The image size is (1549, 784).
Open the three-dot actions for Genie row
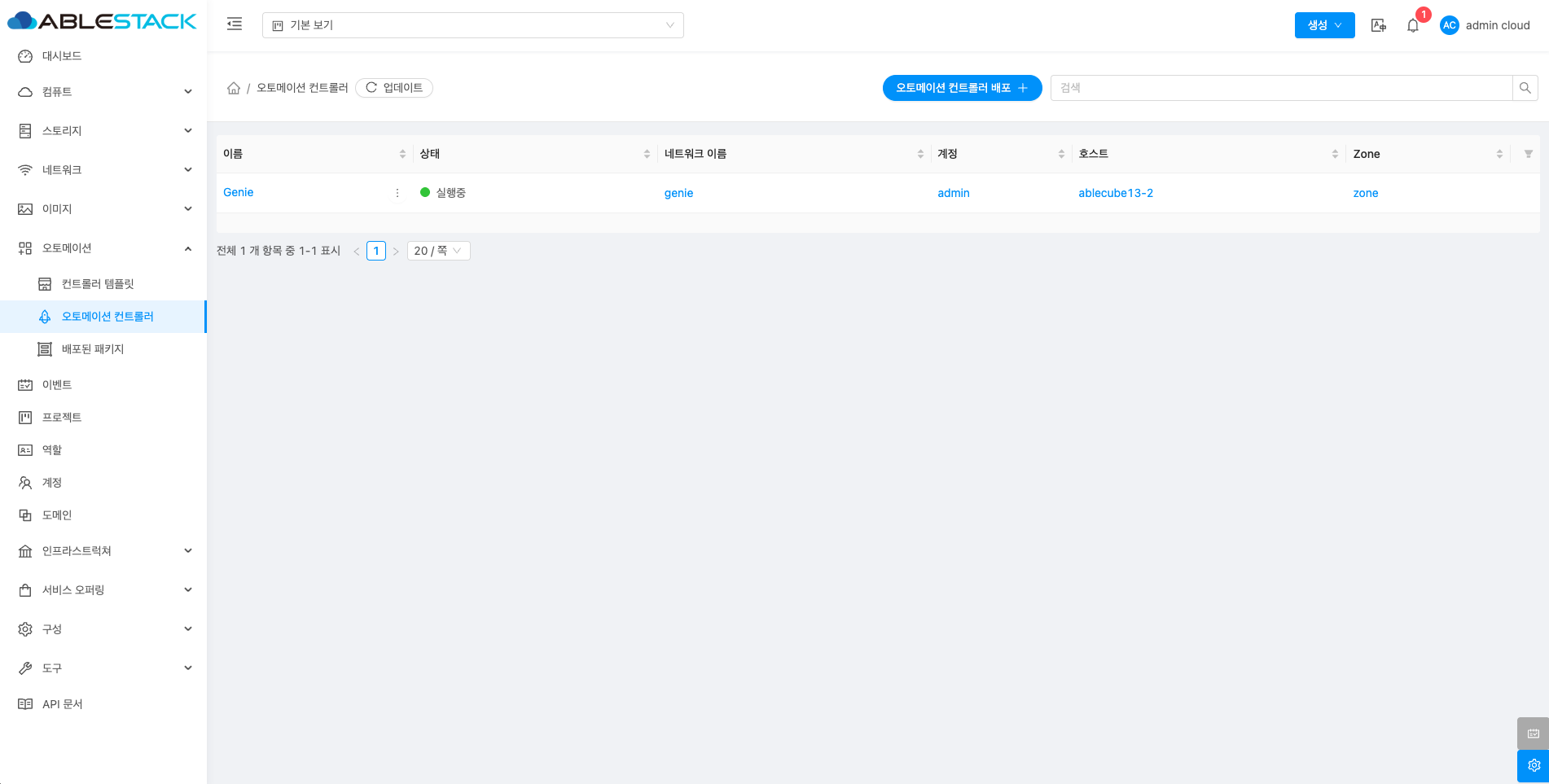[397, 193]
